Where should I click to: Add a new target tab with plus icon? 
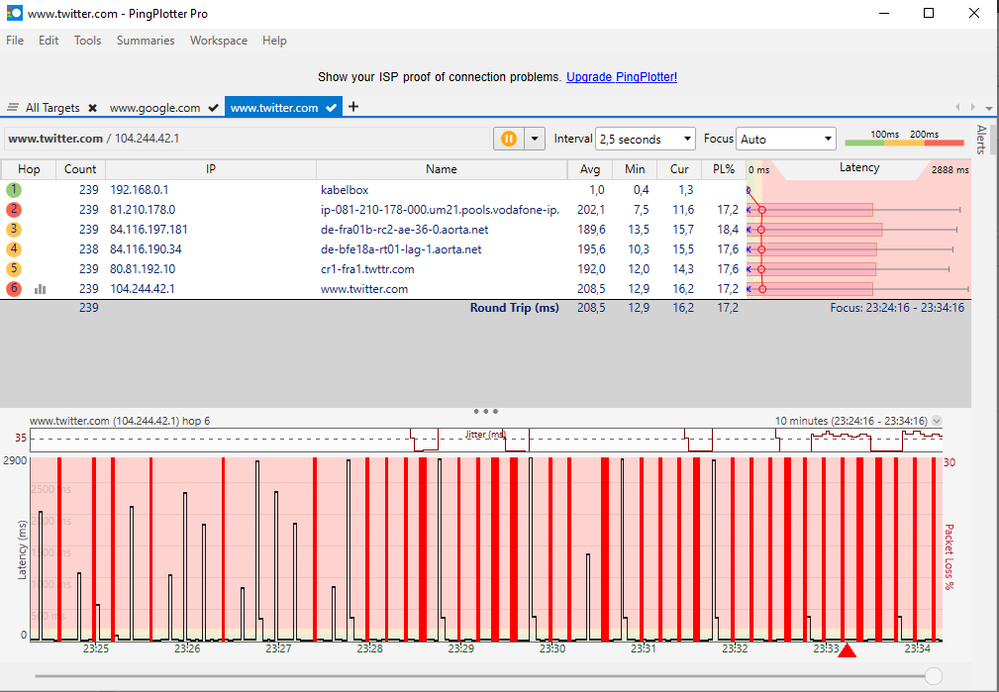354,106
